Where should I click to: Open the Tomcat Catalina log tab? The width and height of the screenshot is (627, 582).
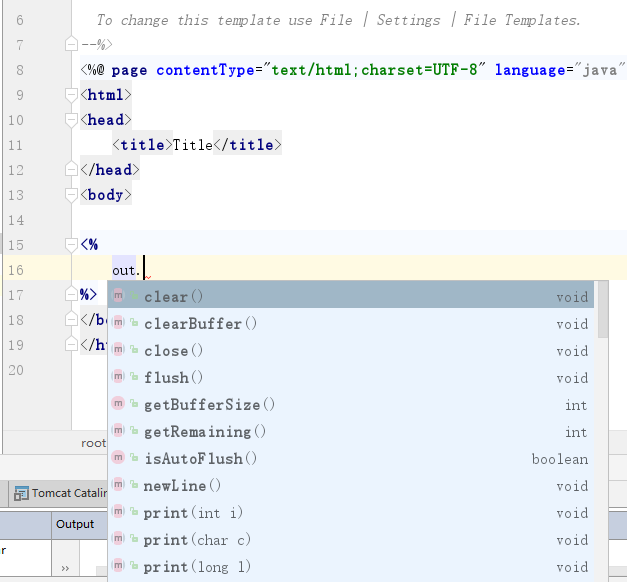(x=60, y=494)
